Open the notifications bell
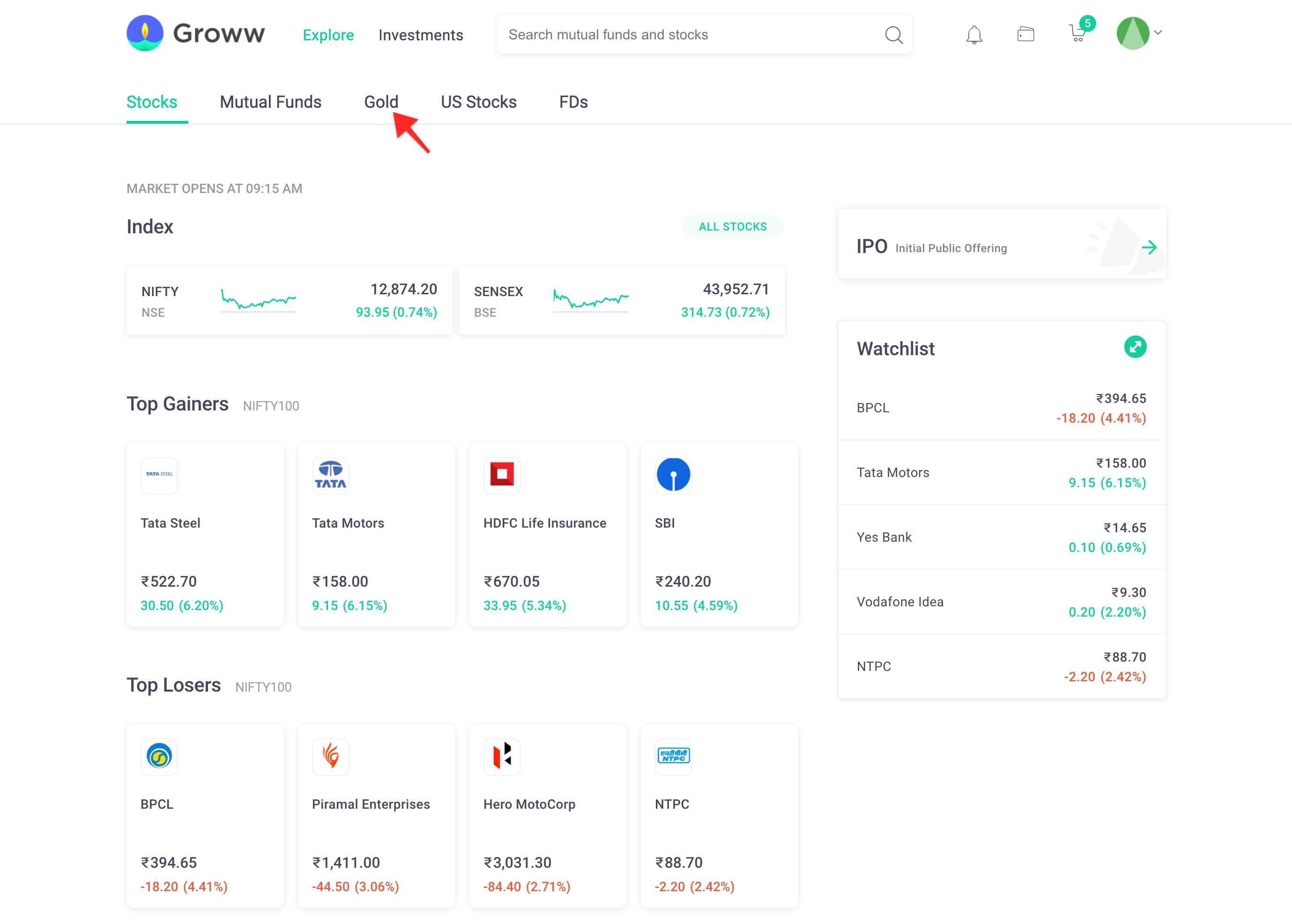 974,35
